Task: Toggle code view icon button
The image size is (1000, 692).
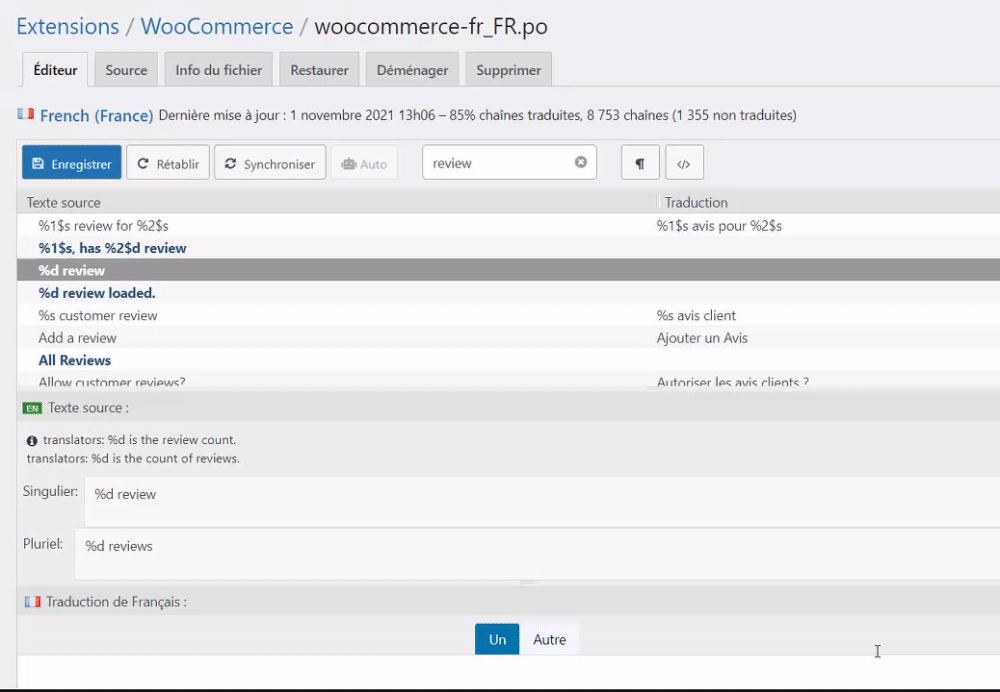Action: click(x=684, y=163)
